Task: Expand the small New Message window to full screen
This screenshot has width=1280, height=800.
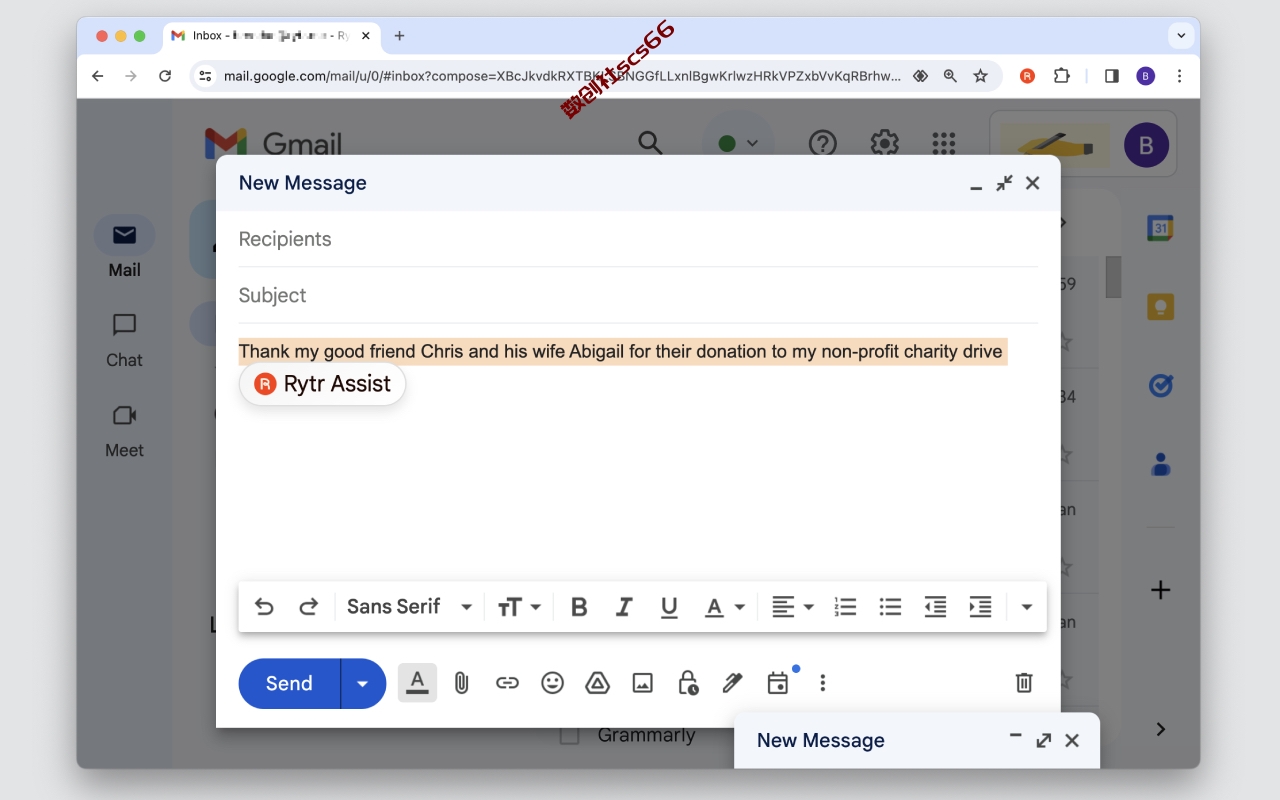Action: [1044, 740]
